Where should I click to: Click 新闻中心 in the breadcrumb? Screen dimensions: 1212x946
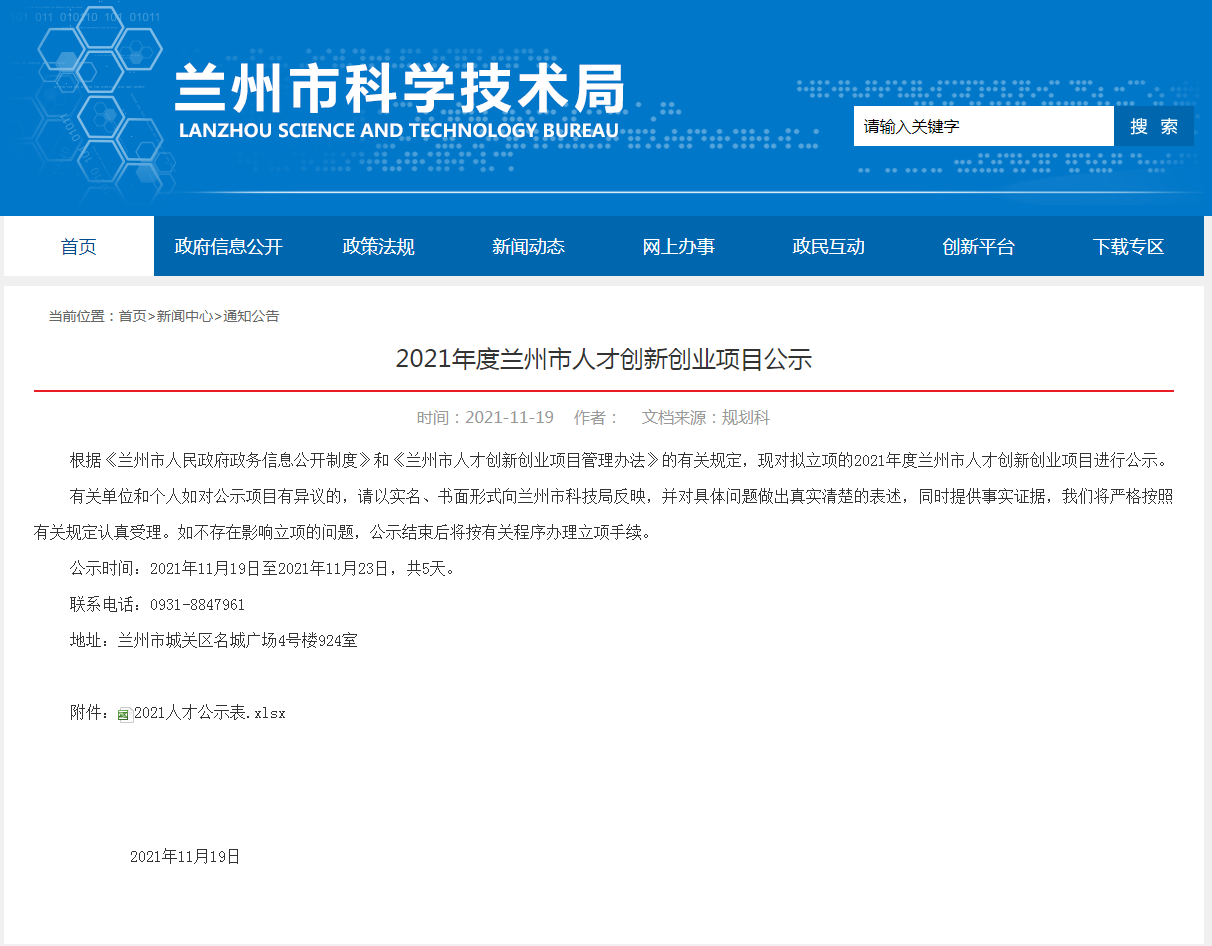point(185,316)
